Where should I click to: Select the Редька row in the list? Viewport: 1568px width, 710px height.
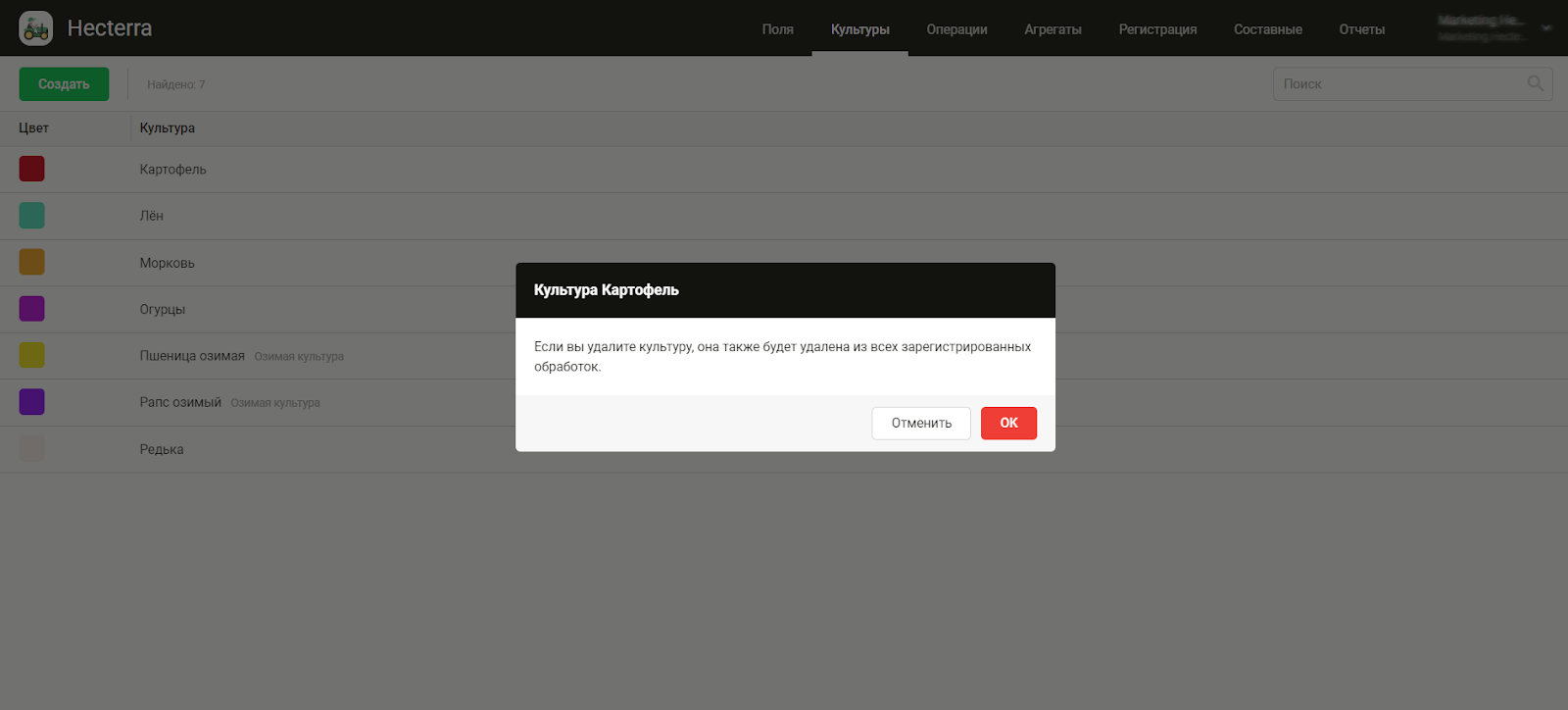[x=162, y=449]
